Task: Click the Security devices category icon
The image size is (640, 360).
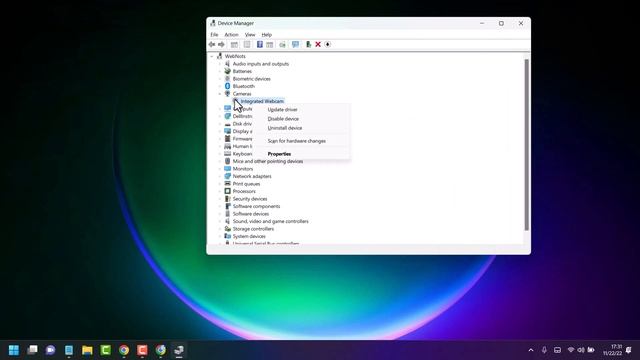Action: pos(228,199)
